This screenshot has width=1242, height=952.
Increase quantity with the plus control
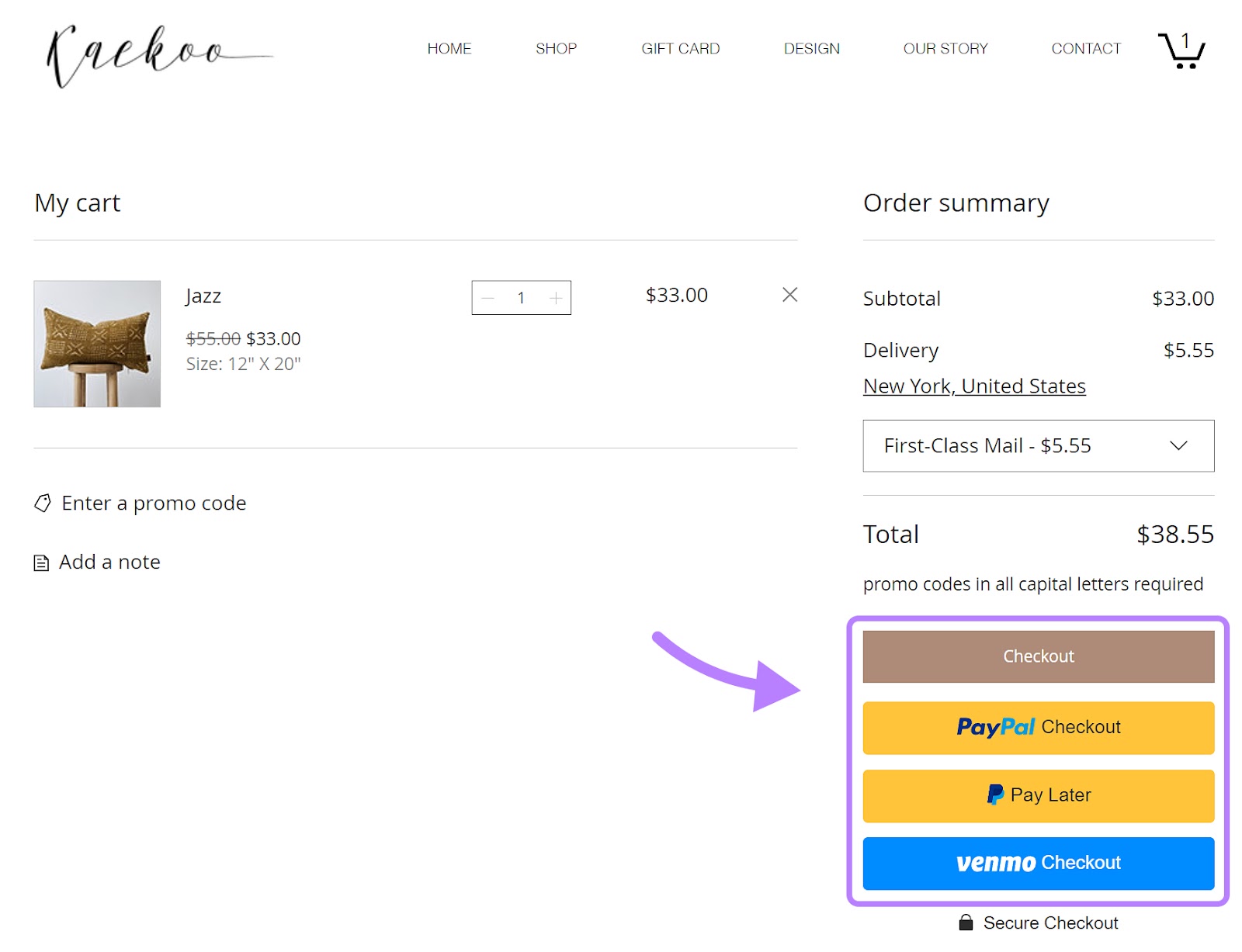[556, 297]
